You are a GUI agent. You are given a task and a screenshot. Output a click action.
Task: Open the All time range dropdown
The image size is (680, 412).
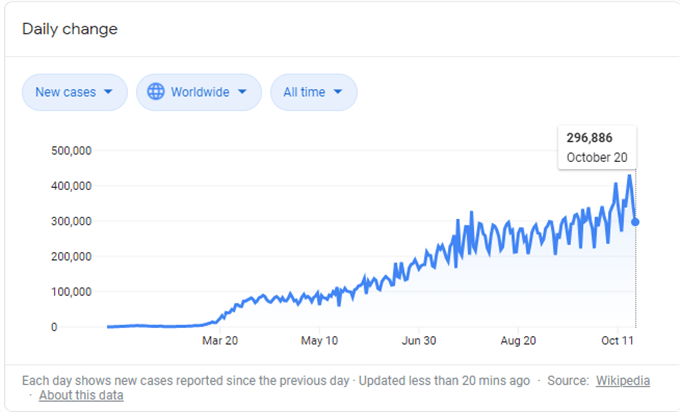click(x=314, y=92)
